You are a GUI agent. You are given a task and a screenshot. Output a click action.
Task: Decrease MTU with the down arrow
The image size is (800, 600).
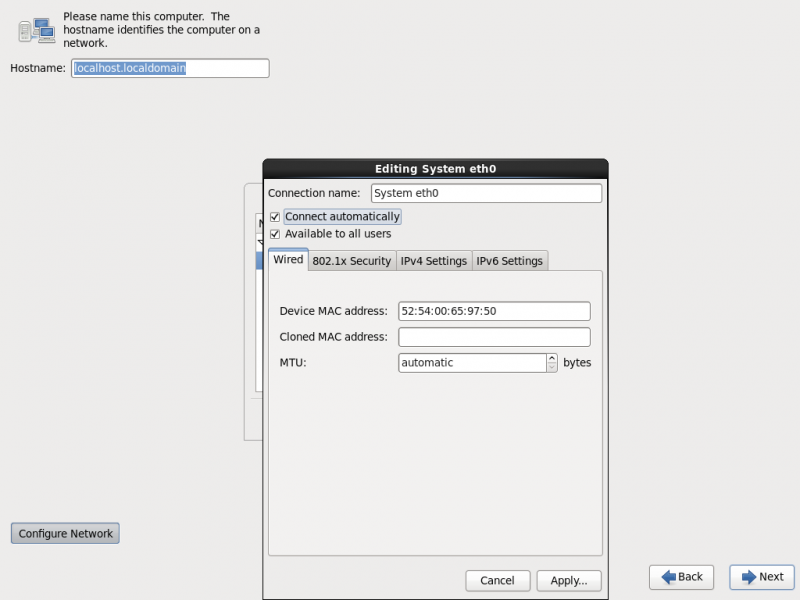coord(552,368)
